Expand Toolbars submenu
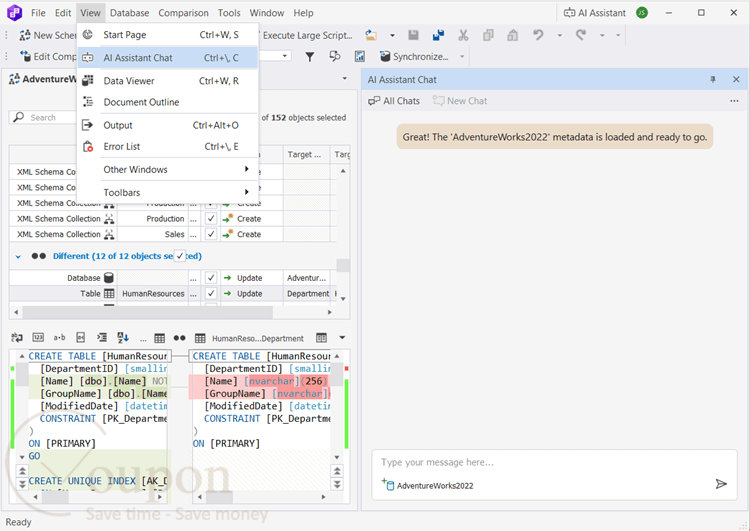This screenshot has height=531, width=750. pos(167,192)
